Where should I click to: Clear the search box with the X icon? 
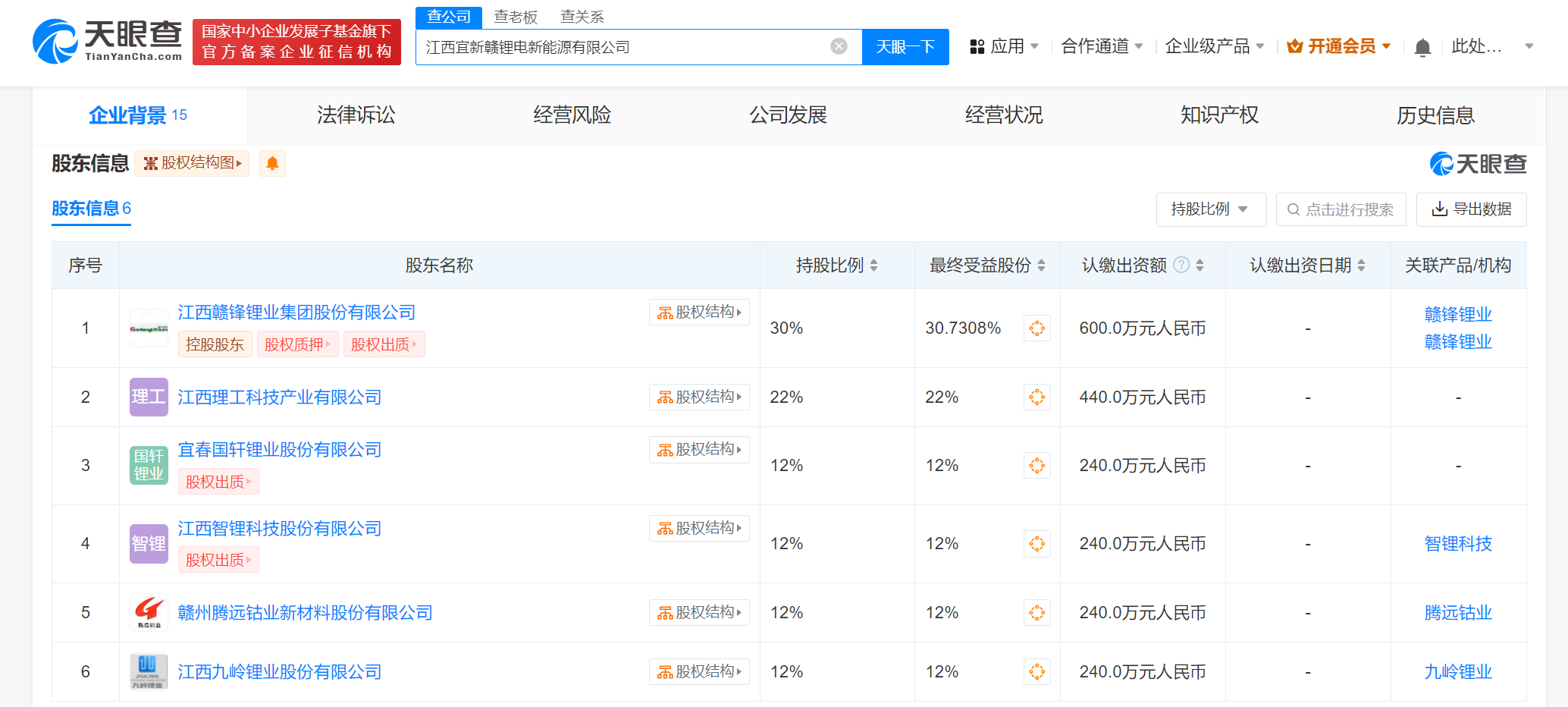[839, 47]
